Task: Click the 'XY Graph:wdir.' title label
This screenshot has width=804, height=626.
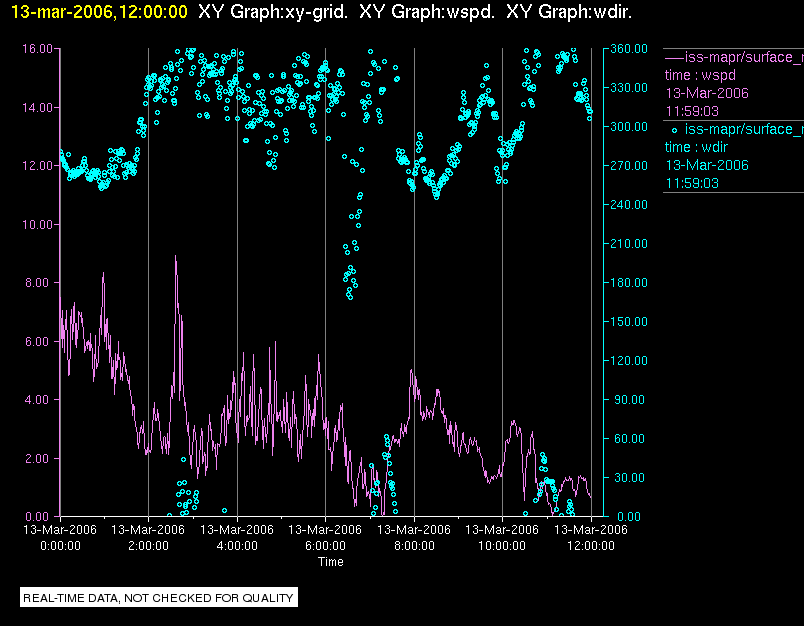Action: 569,12
